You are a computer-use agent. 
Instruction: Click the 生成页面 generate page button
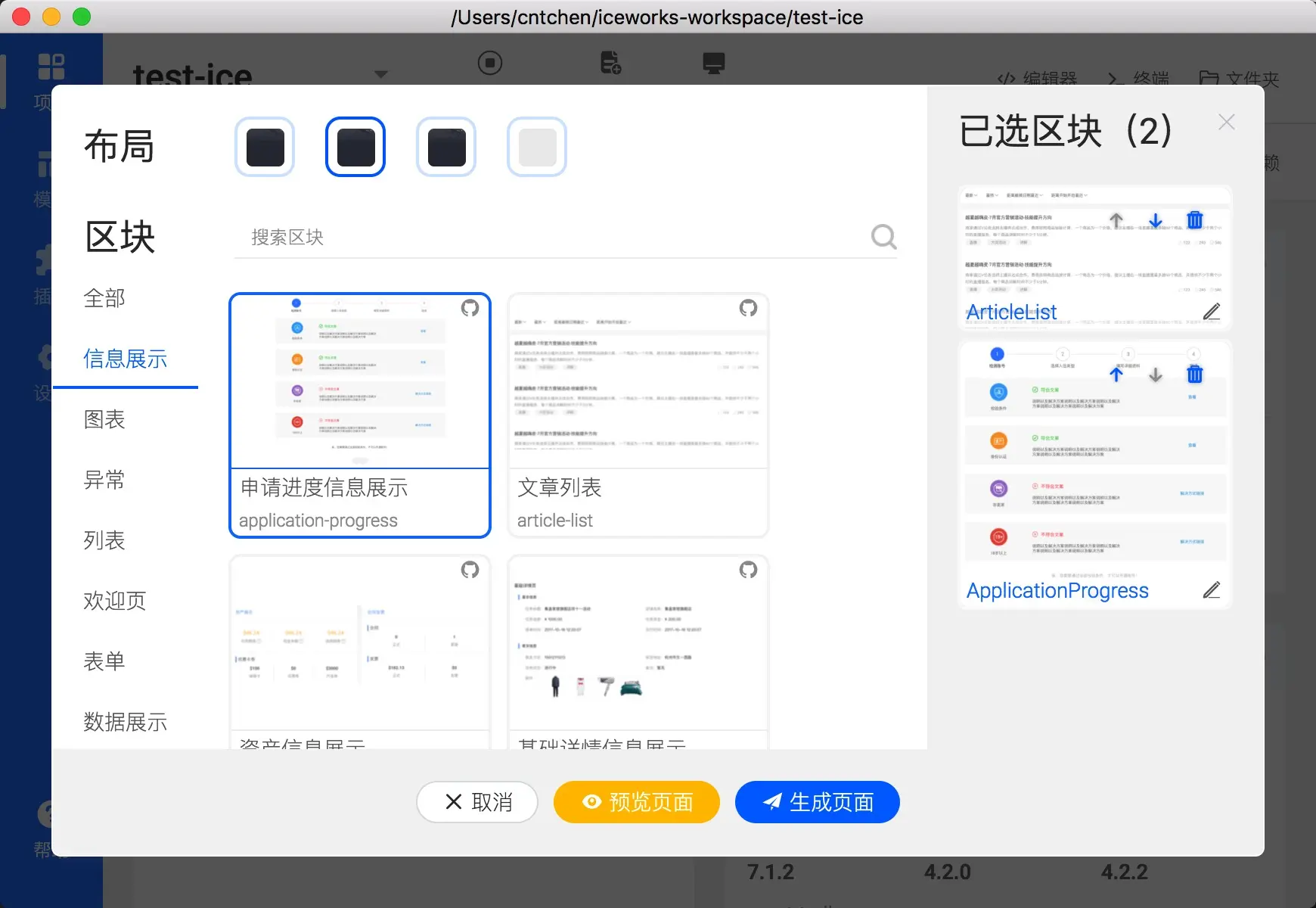point(817,802)
